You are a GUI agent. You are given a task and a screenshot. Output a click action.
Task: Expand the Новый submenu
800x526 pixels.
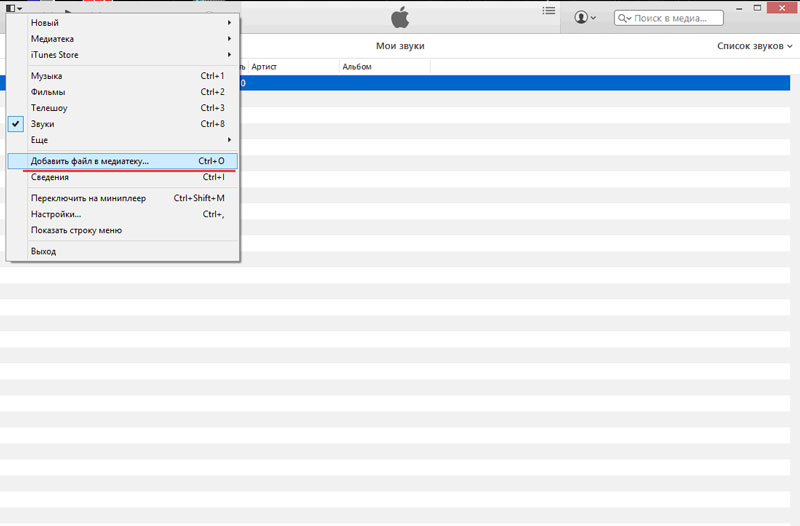pos(45,23)
